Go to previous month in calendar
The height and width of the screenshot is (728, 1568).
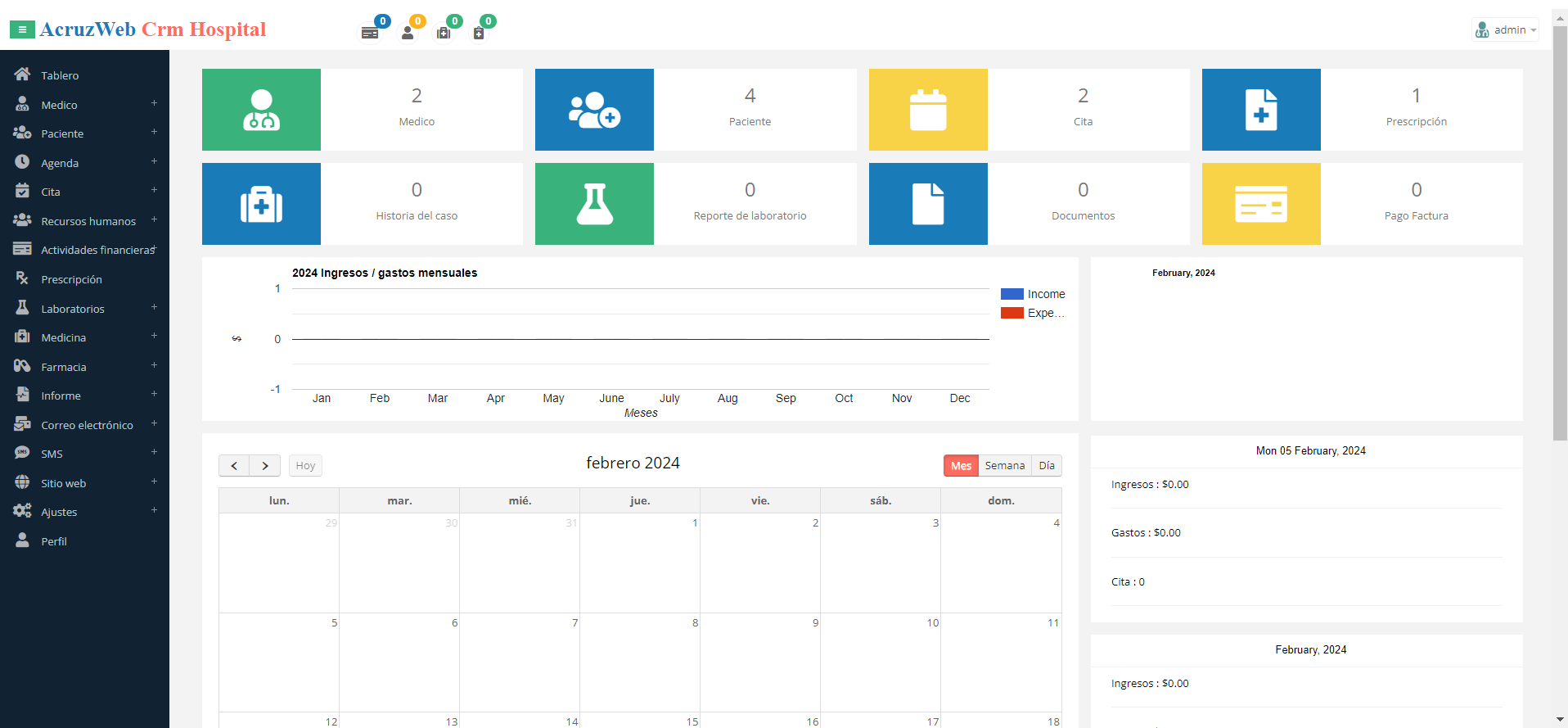coord(234,465)
